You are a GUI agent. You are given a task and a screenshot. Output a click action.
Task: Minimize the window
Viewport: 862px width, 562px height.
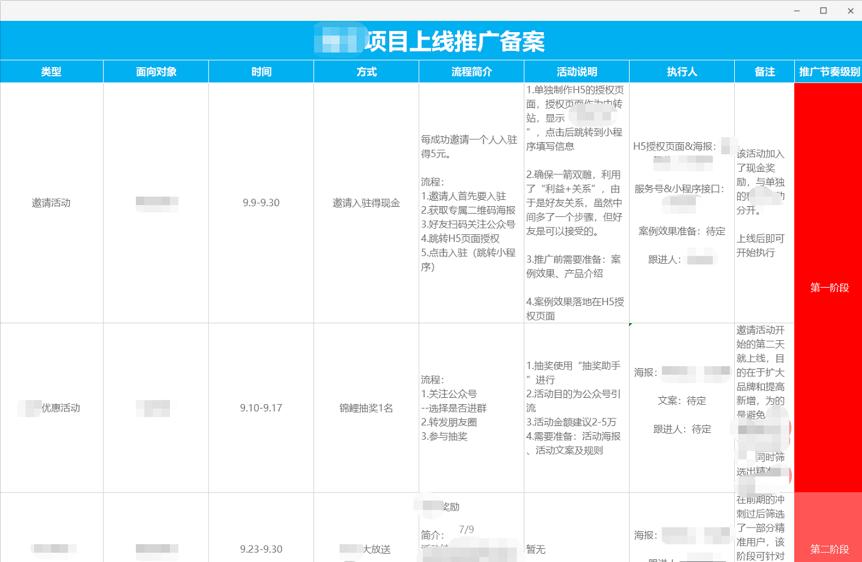click(797, 10)
